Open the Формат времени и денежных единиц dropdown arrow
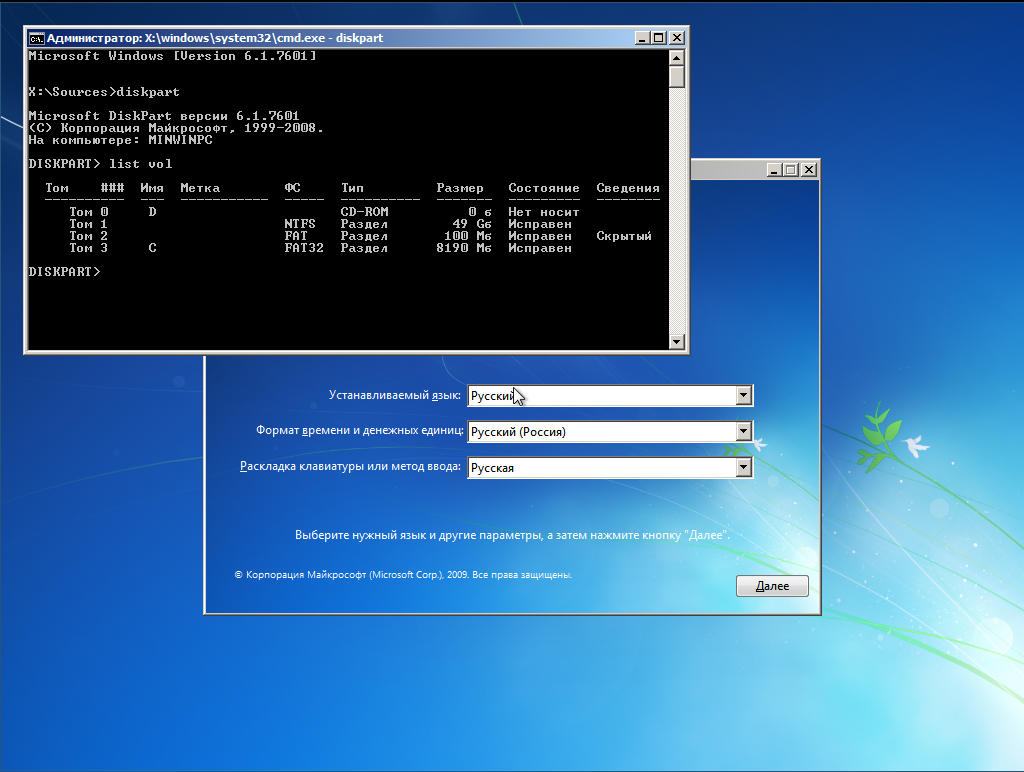The width and height of the screenshot is (1024, 772). point(743,431)
